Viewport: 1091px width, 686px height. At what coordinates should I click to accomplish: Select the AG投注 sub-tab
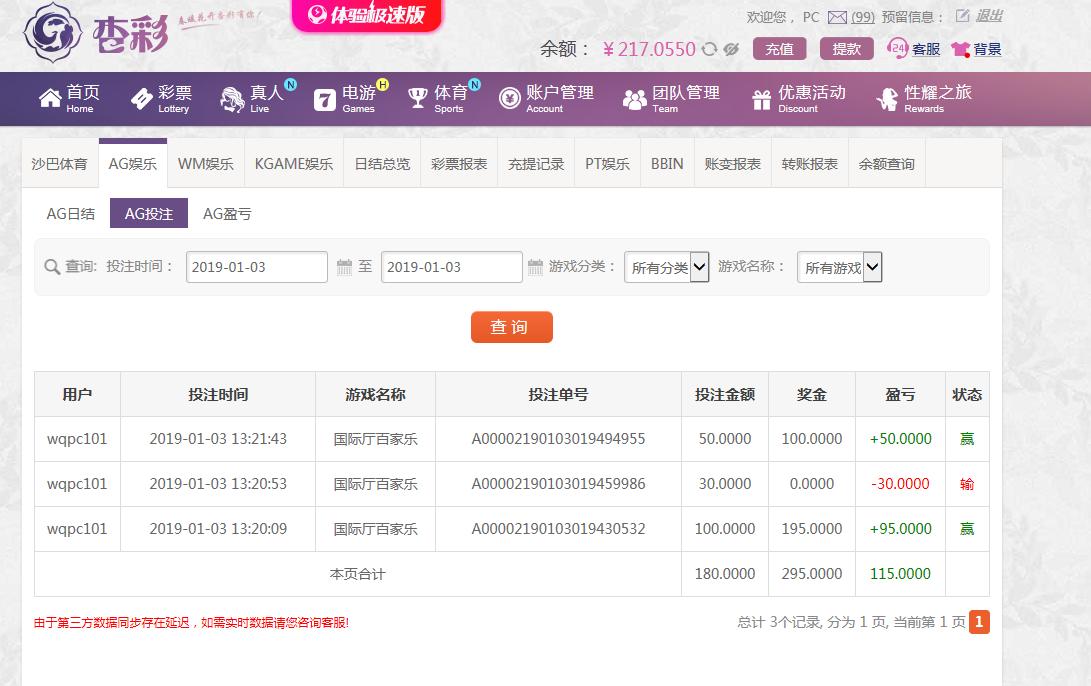[149, 214]
